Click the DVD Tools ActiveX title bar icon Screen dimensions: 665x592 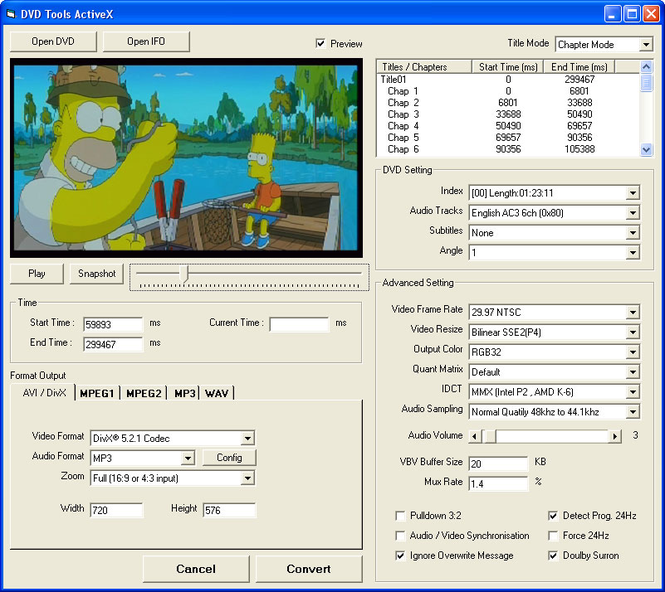point(11,14)
